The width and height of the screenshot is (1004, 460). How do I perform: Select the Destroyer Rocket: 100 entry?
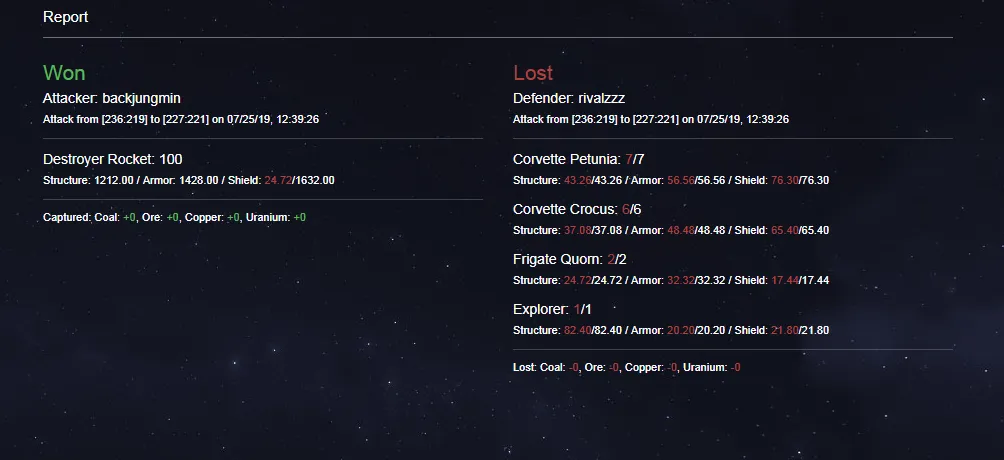(113, 160)
